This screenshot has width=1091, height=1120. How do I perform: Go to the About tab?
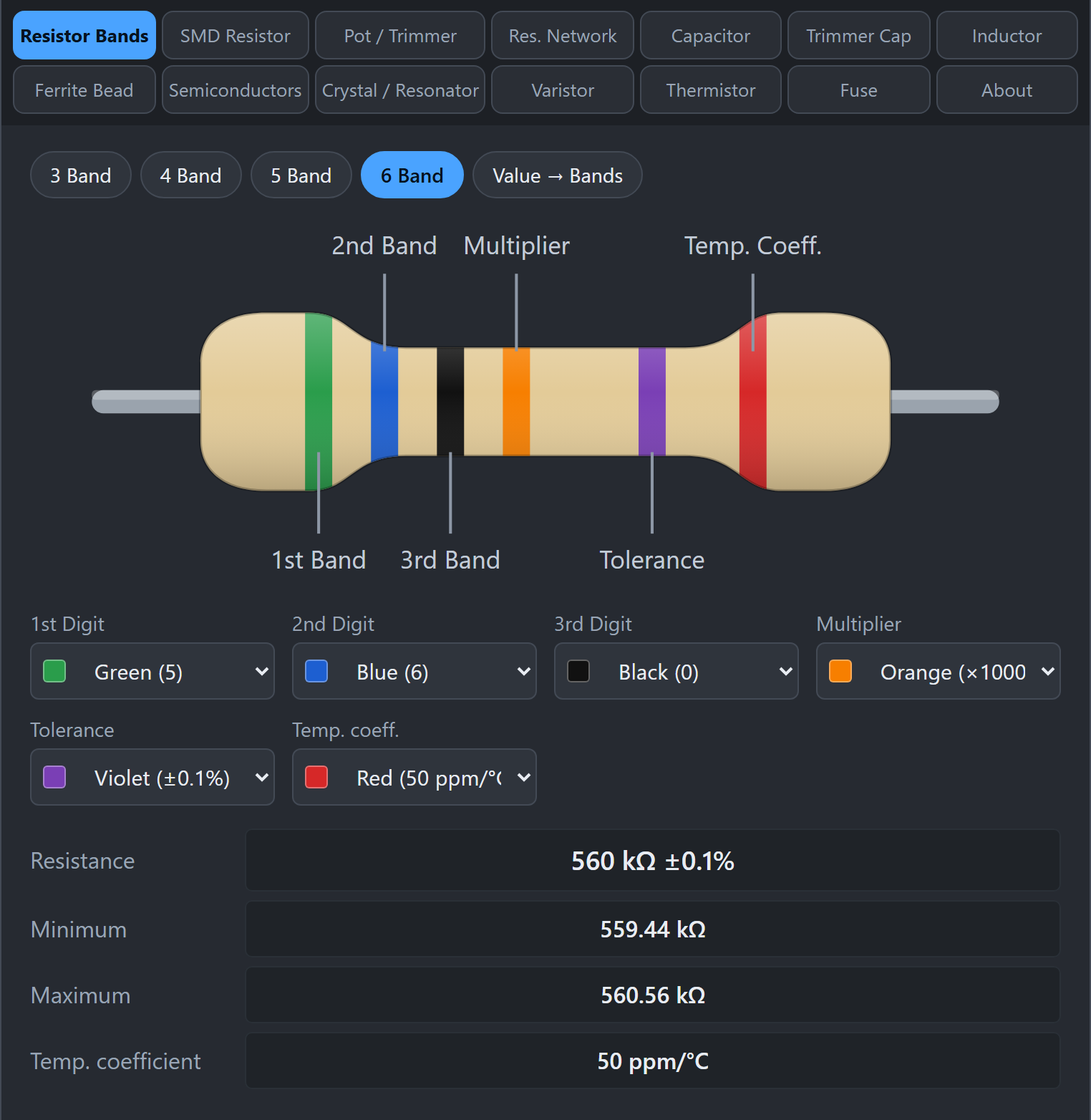(1007, 90)
